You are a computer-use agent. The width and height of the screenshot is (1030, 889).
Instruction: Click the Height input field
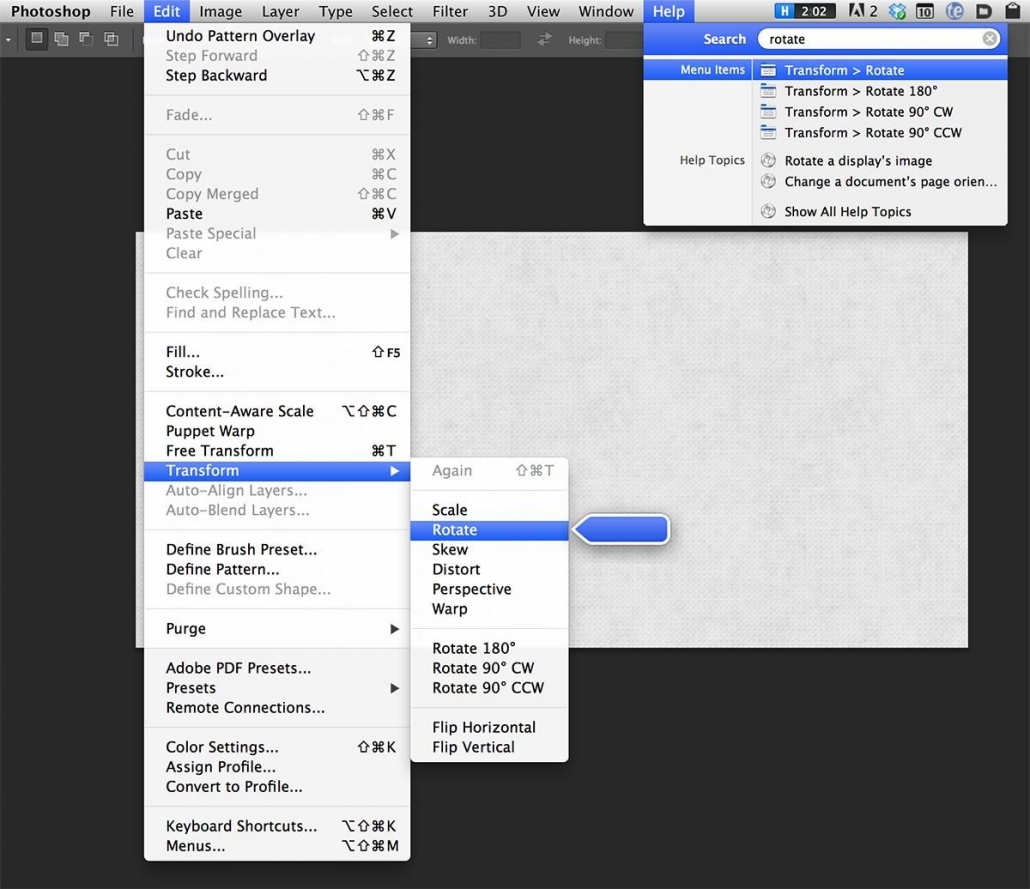click(x=623, y=40)
